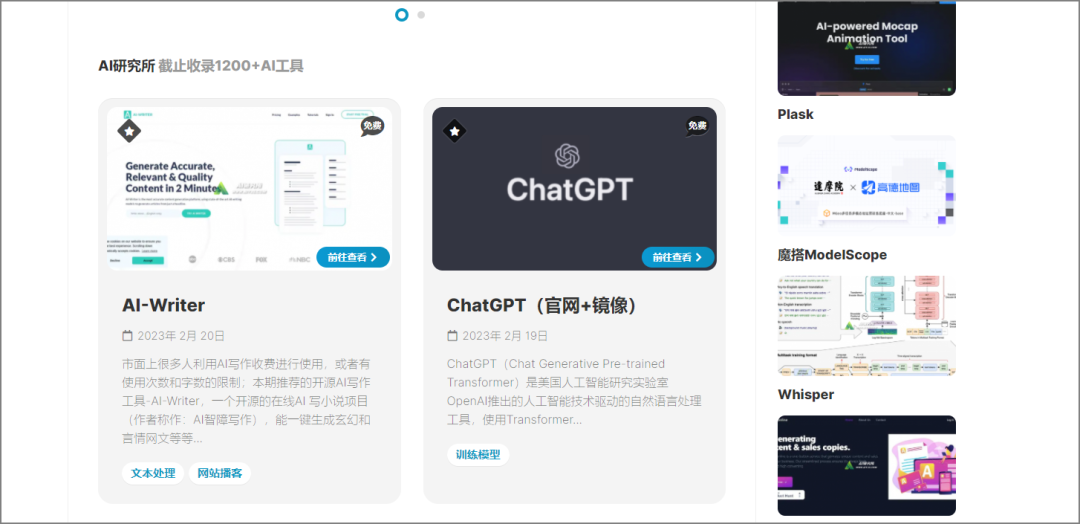Screen dimensions: 1080x524
Task: Switch to the second carousel dot
Action: (x=421, y=14)
